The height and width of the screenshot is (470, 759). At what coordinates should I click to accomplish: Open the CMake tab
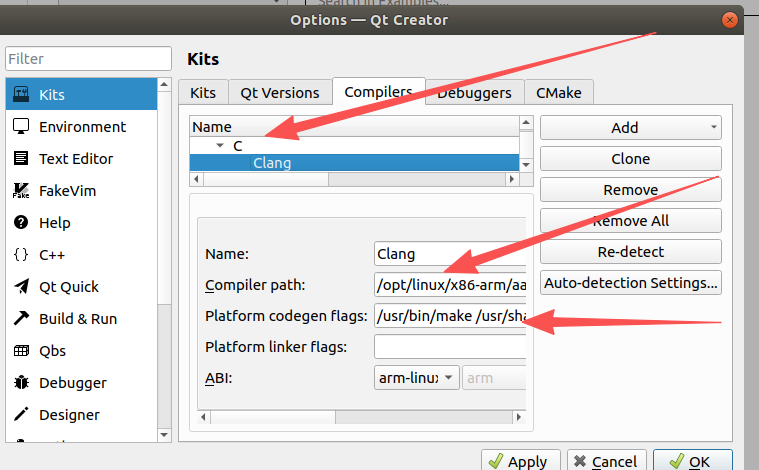pyautogui.click(x=559, y=92)
